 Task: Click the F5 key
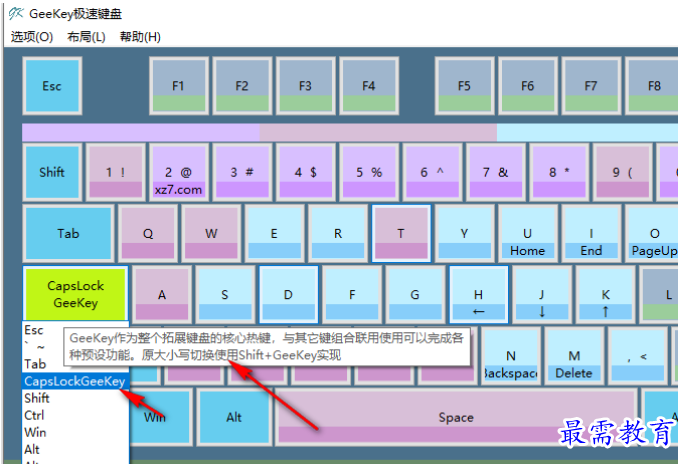point(464,86)
